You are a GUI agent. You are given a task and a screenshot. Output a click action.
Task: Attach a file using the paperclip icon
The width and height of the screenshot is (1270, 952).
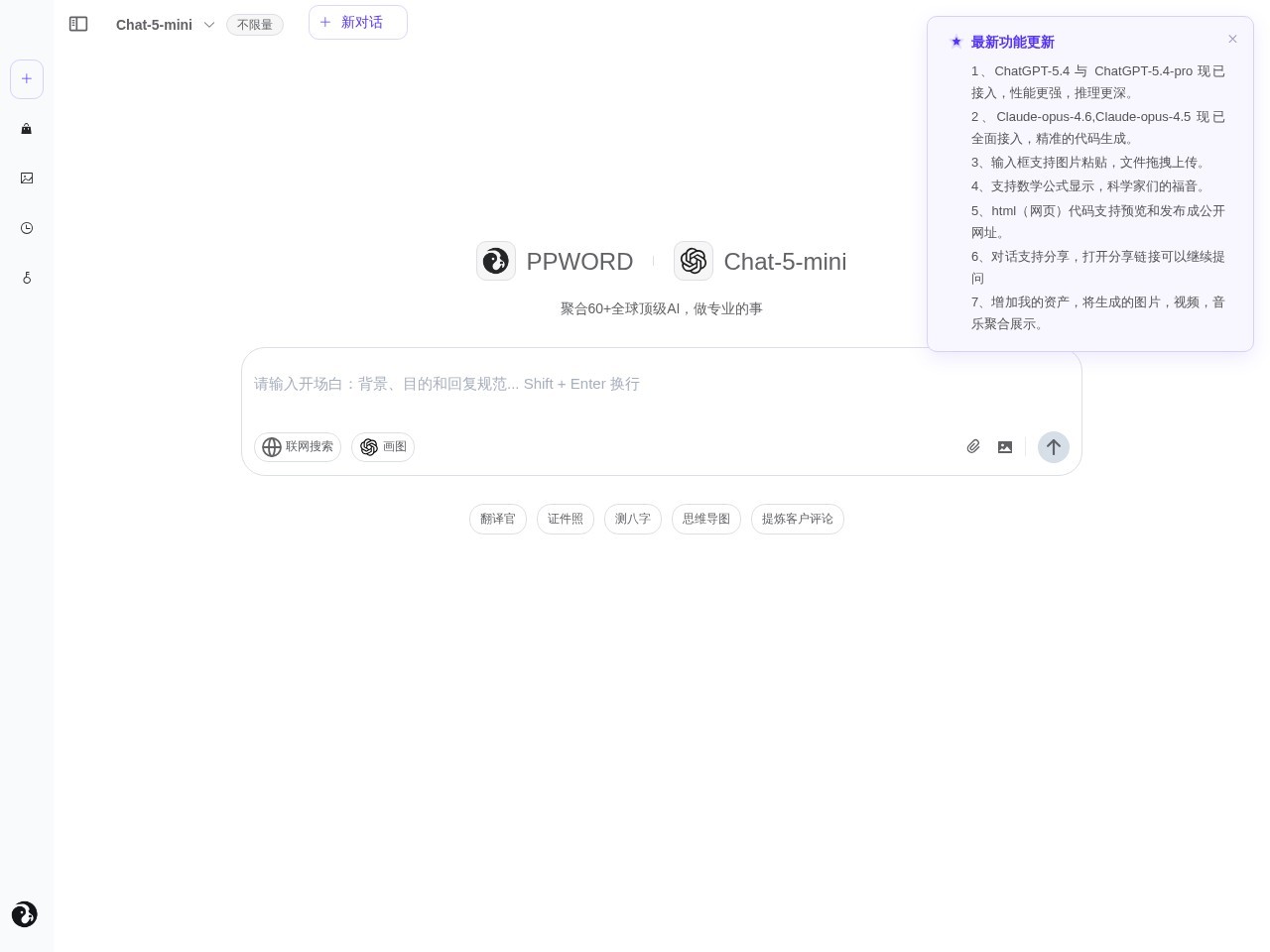[973, 447]
